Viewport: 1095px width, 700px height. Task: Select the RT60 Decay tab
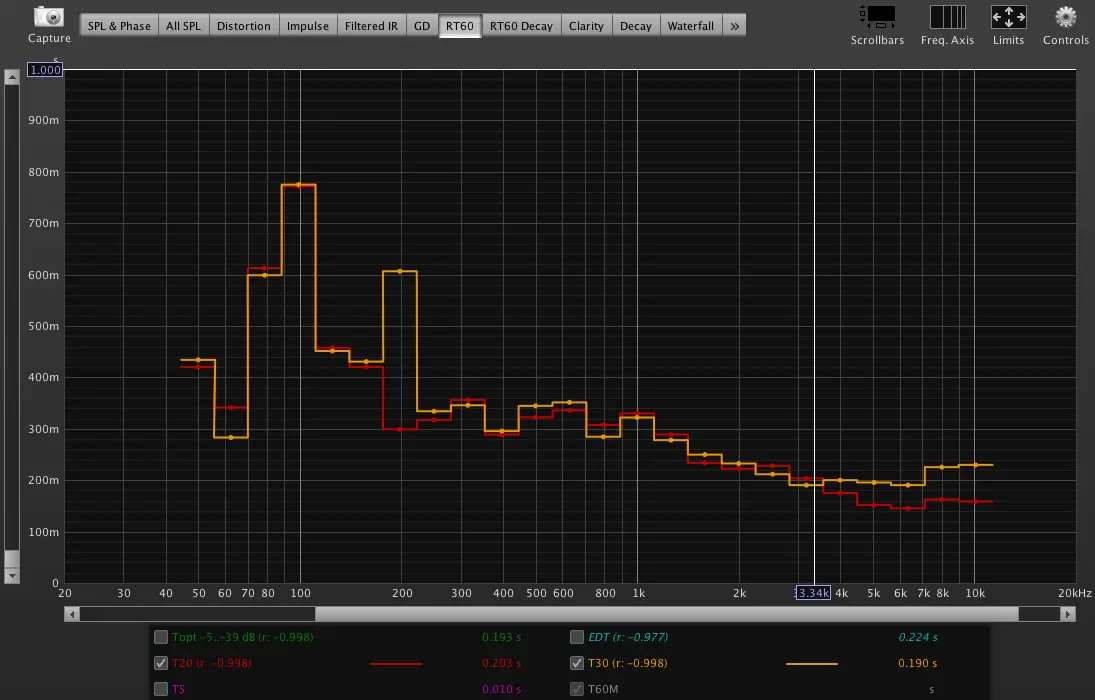click(x=521, y=26)
